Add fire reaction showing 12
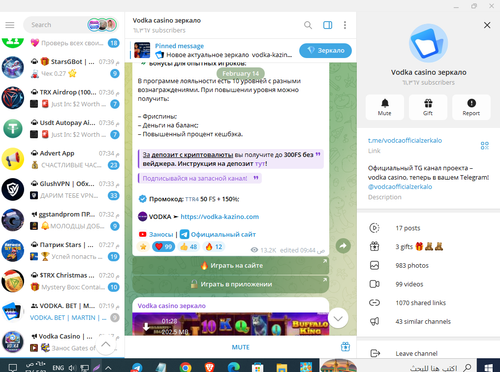Screen dimensions: 500x372 [x=214, y=247]
